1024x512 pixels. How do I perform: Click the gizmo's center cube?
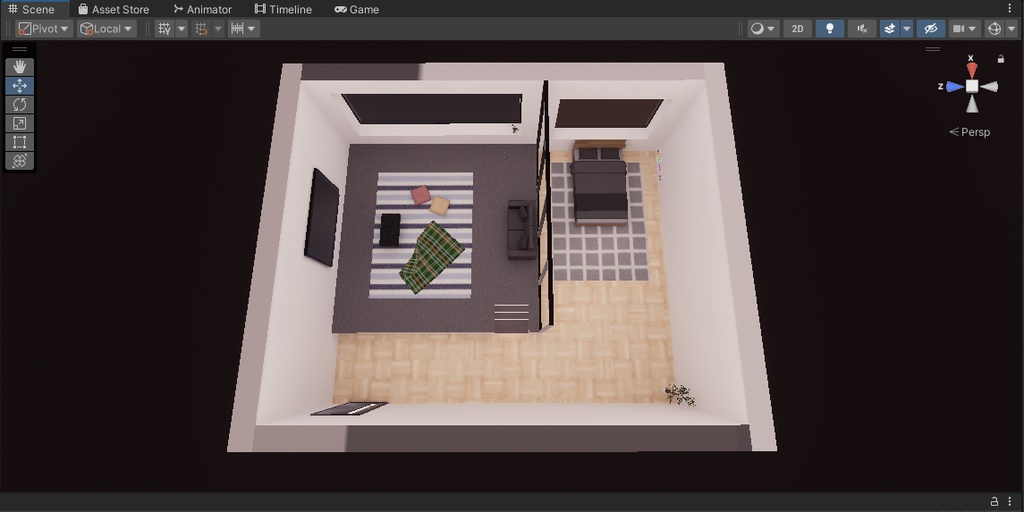(x=972, y=86)
